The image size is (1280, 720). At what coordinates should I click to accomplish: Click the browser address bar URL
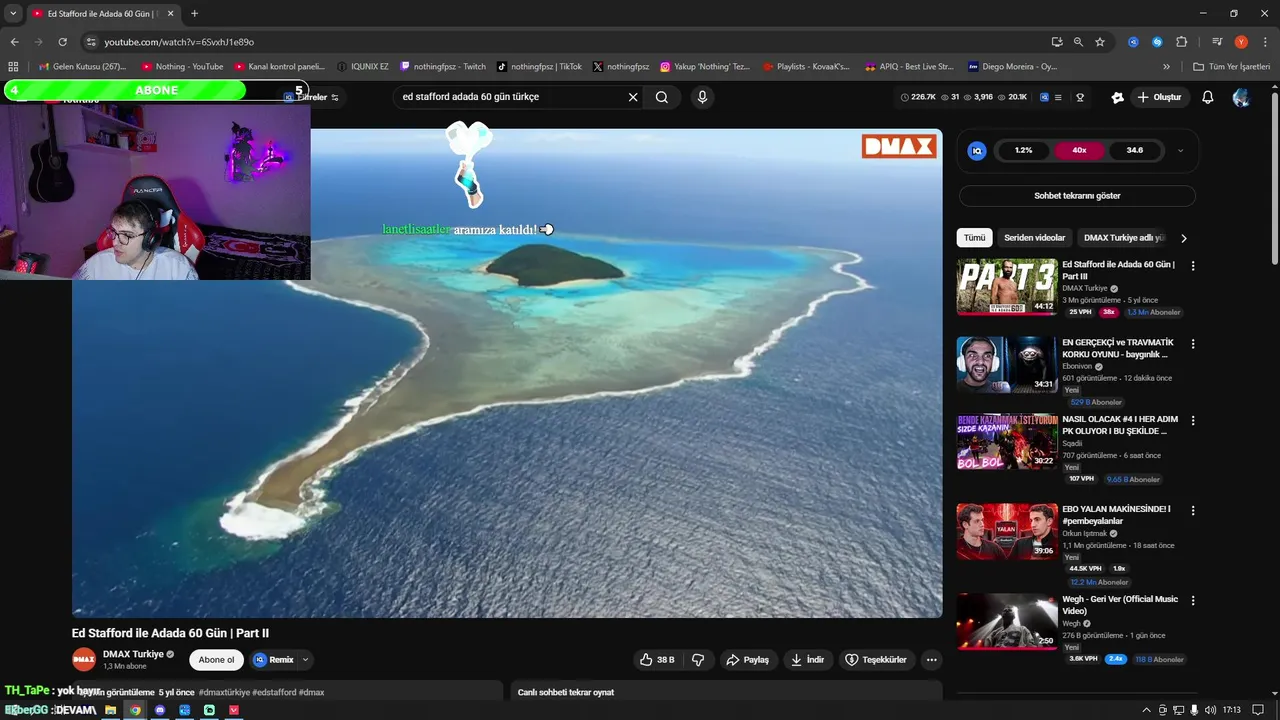pyautogui.click(x=179, y=42)
